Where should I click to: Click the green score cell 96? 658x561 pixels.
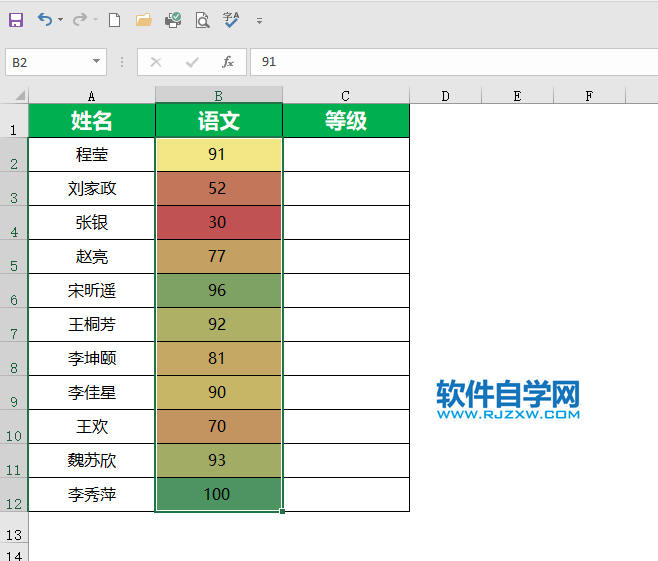coord(219,290)
